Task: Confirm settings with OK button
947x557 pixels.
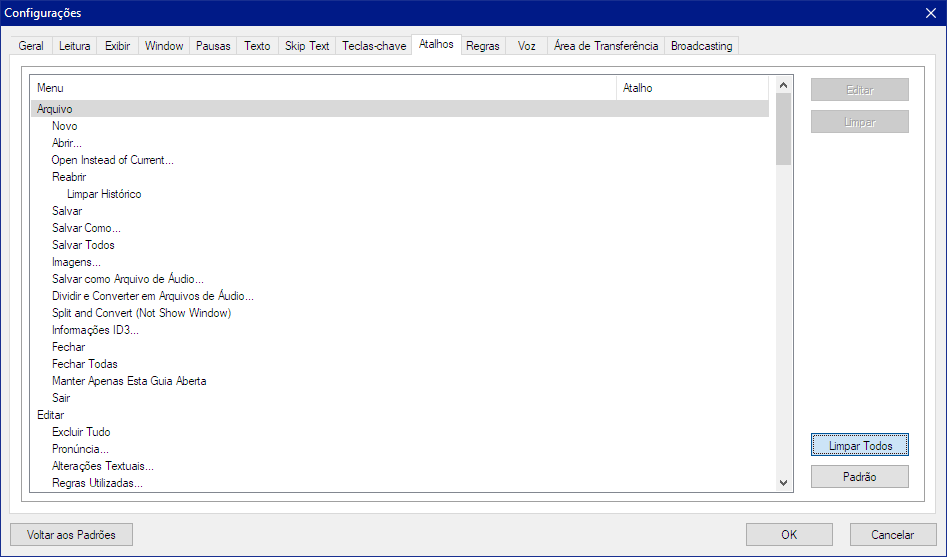Action: tap(789, 535)
